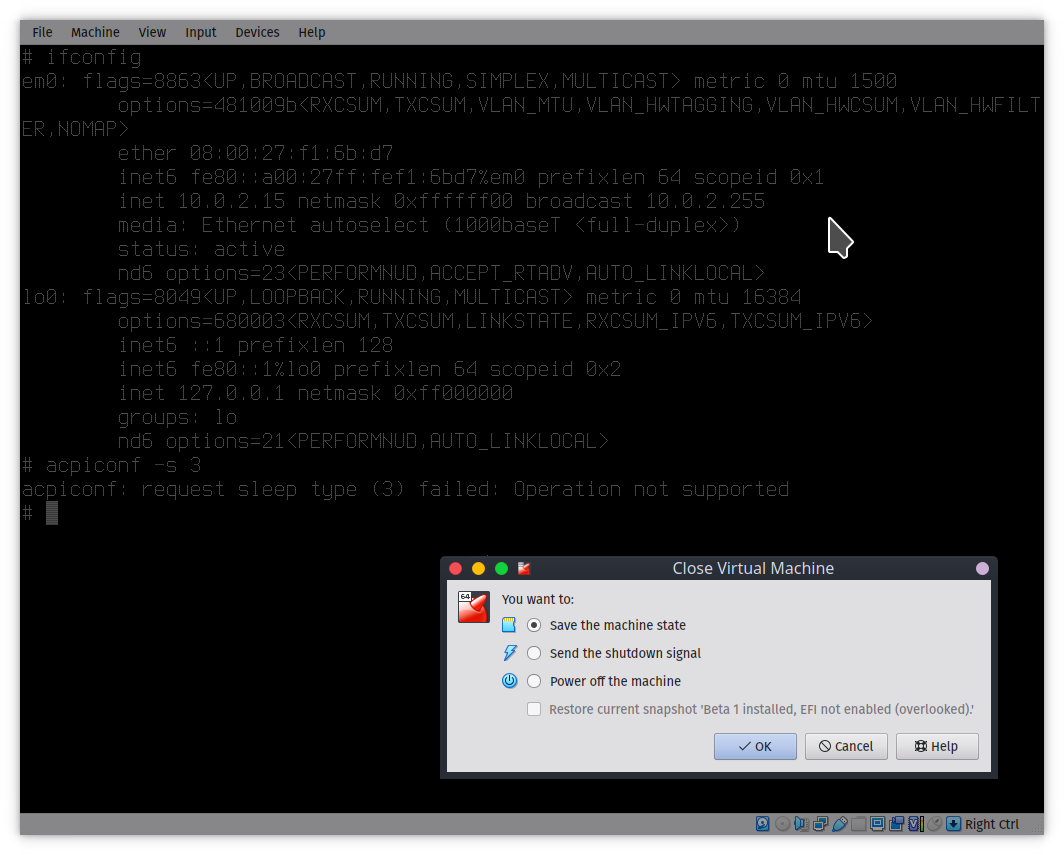This screenshot has width=1064, height=855.
Task: Click the network adapter status icon
Action: [821, 824]
